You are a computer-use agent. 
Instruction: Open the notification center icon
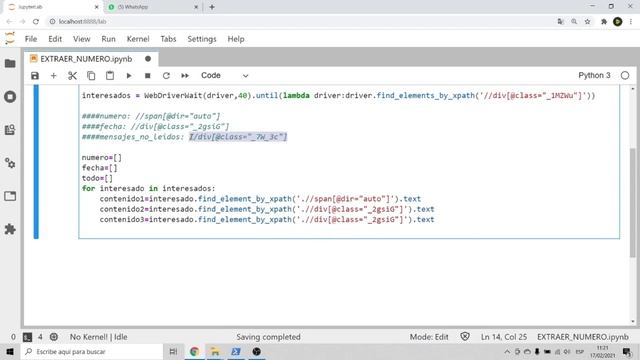627,351
